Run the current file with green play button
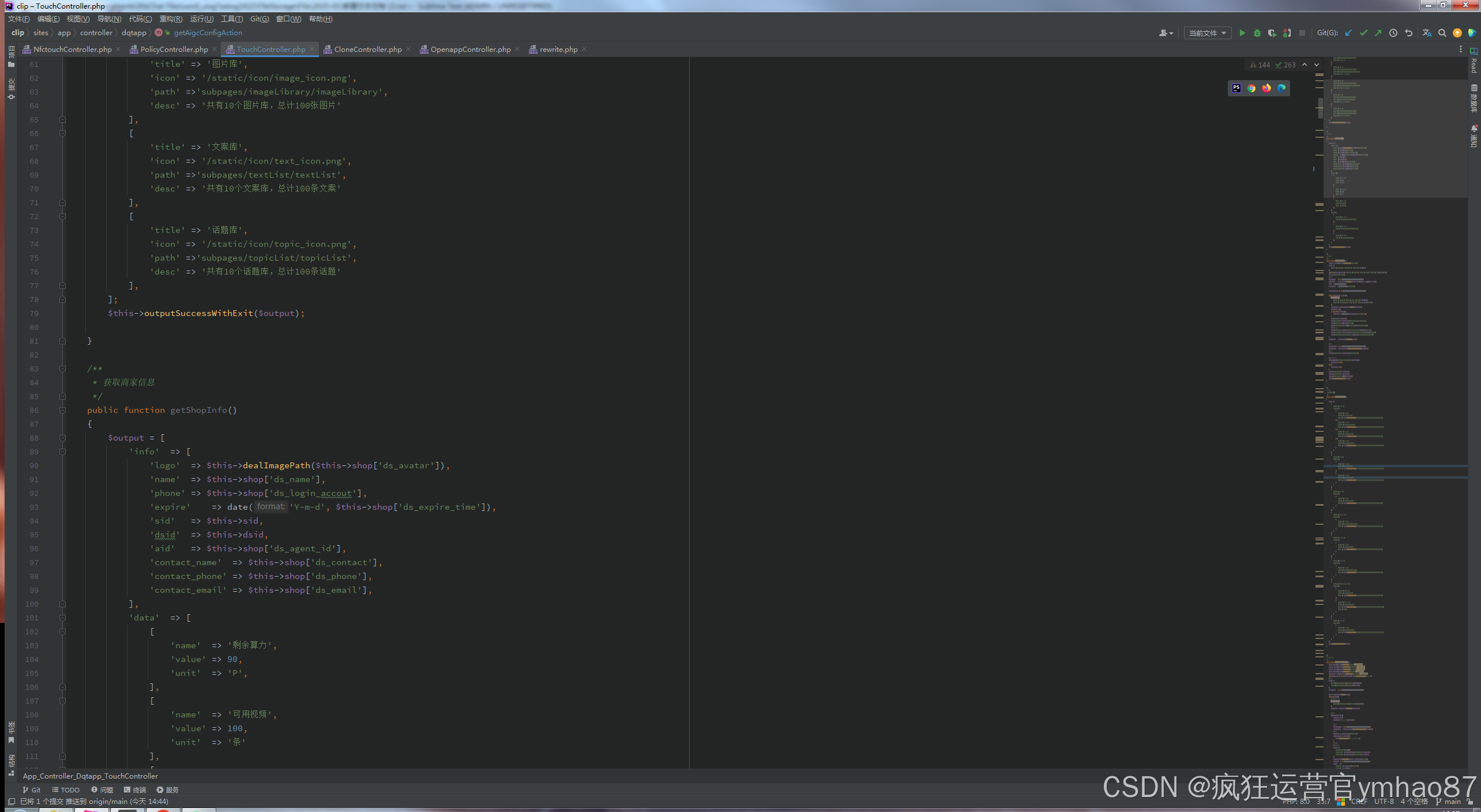This screenshot has height=812, width=1481. coord(1242,33)
